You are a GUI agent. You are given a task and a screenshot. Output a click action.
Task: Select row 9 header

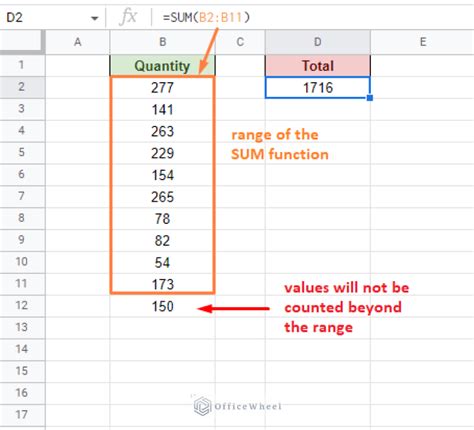[x=22, y=240]
